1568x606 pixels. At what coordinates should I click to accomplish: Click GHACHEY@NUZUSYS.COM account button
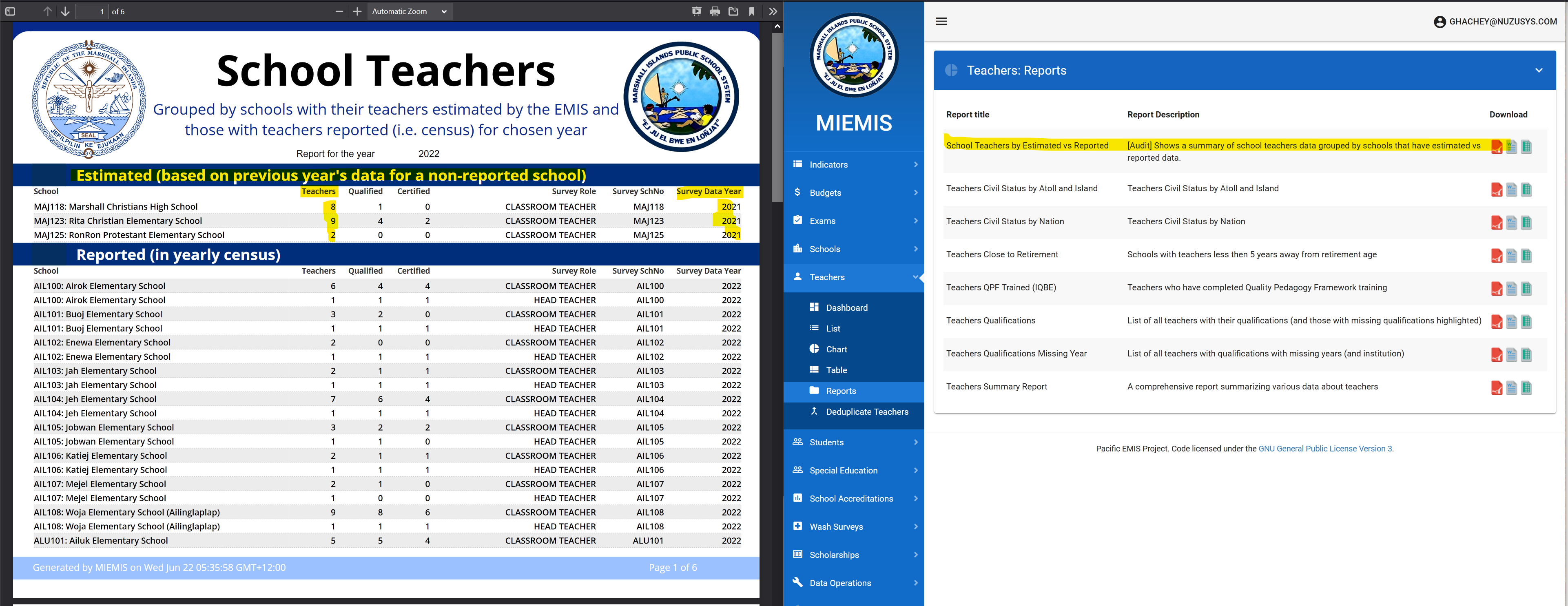(x=1495, y=22)
